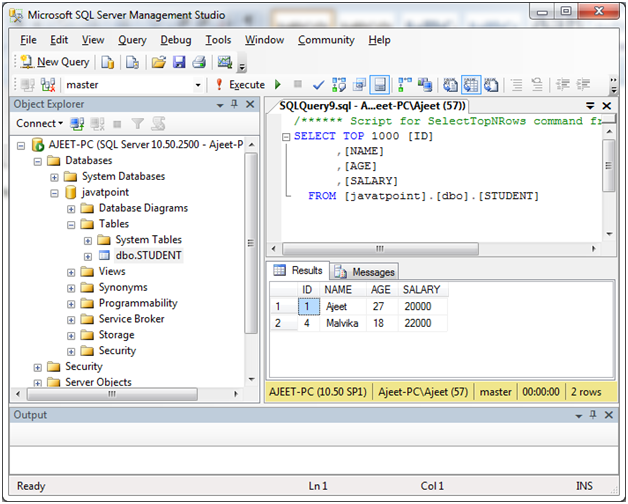Viewport: 628px width, 504px height.
Task: Click Display Estimated Execution Plan icon
Action: [x=339, y=85]
